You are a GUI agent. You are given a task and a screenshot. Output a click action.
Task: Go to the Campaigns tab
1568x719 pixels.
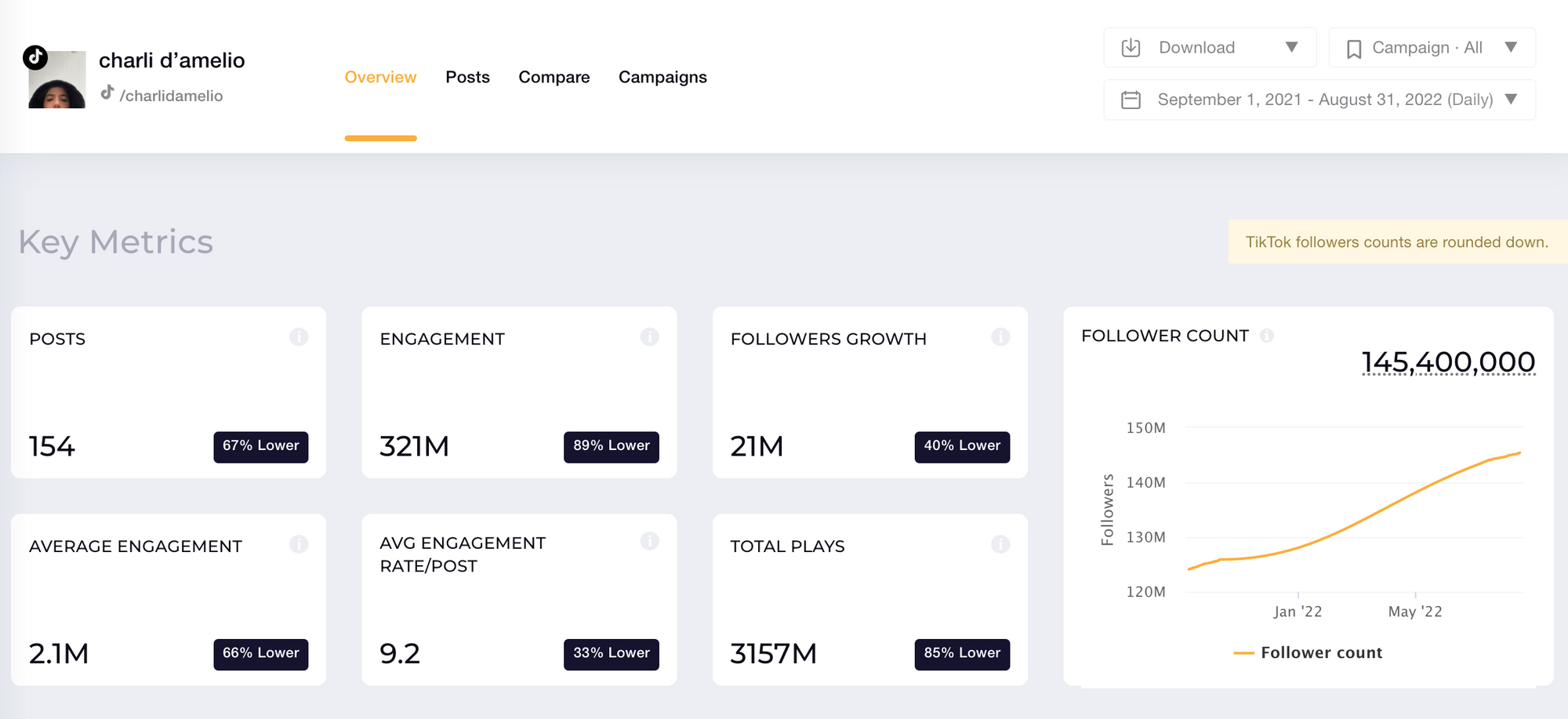662,77
